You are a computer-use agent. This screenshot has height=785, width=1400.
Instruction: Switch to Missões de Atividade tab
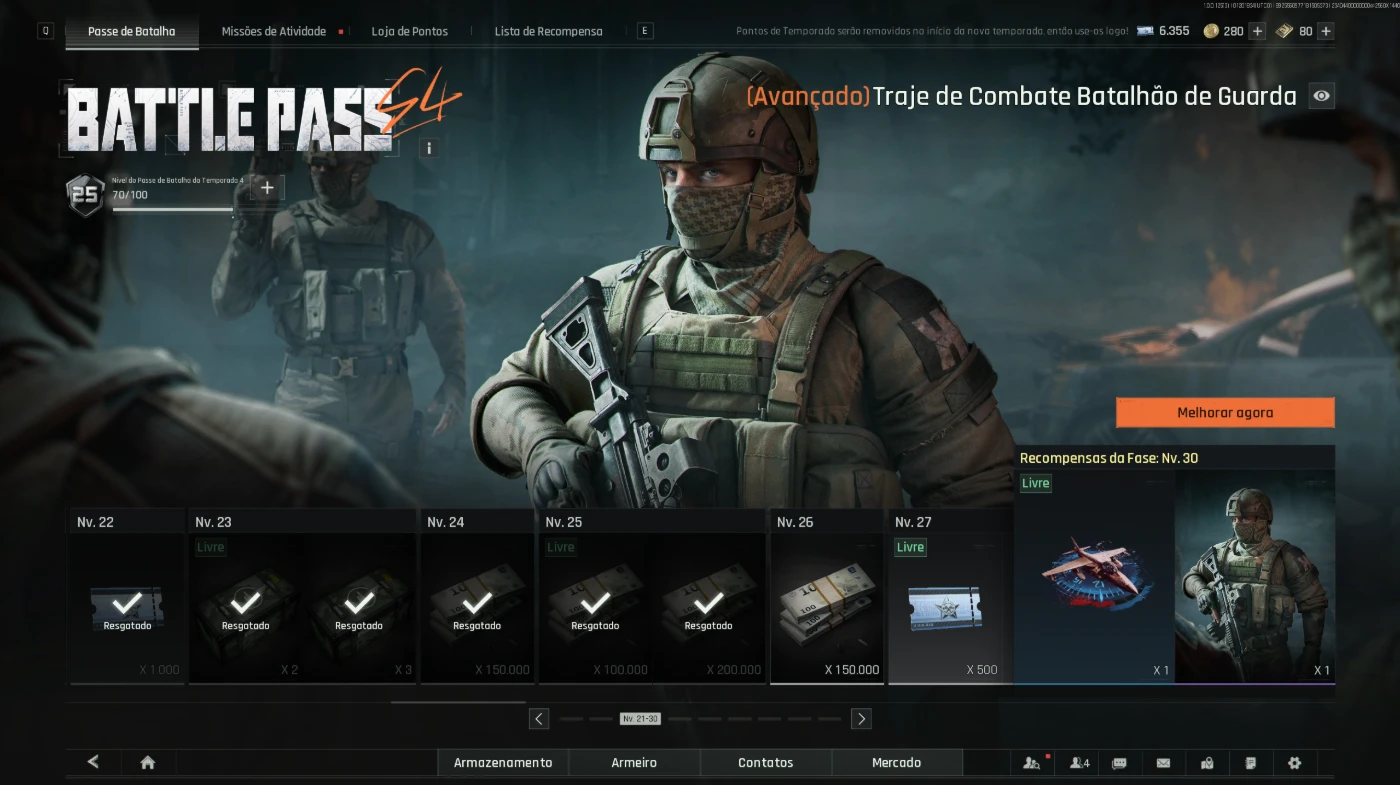coord(274,31)
